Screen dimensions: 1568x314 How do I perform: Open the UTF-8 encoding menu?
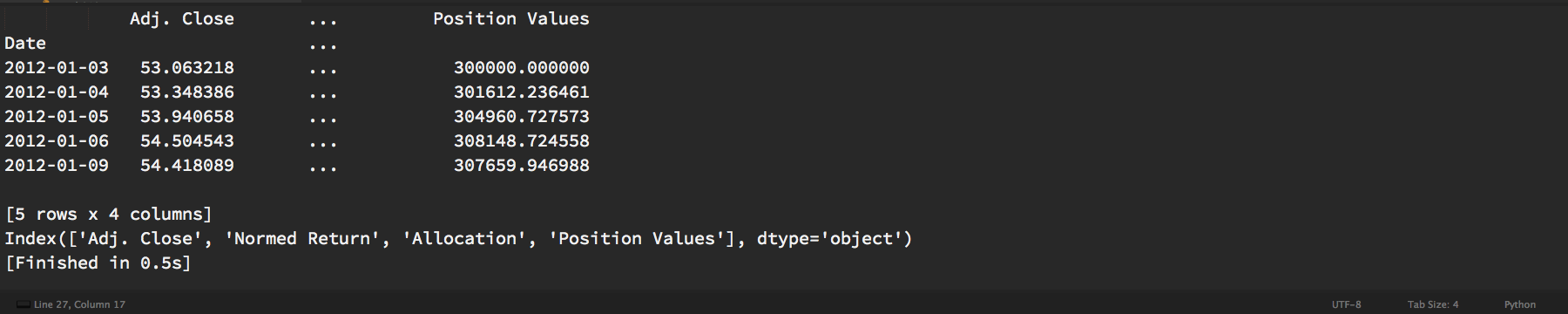point(1346,304)
